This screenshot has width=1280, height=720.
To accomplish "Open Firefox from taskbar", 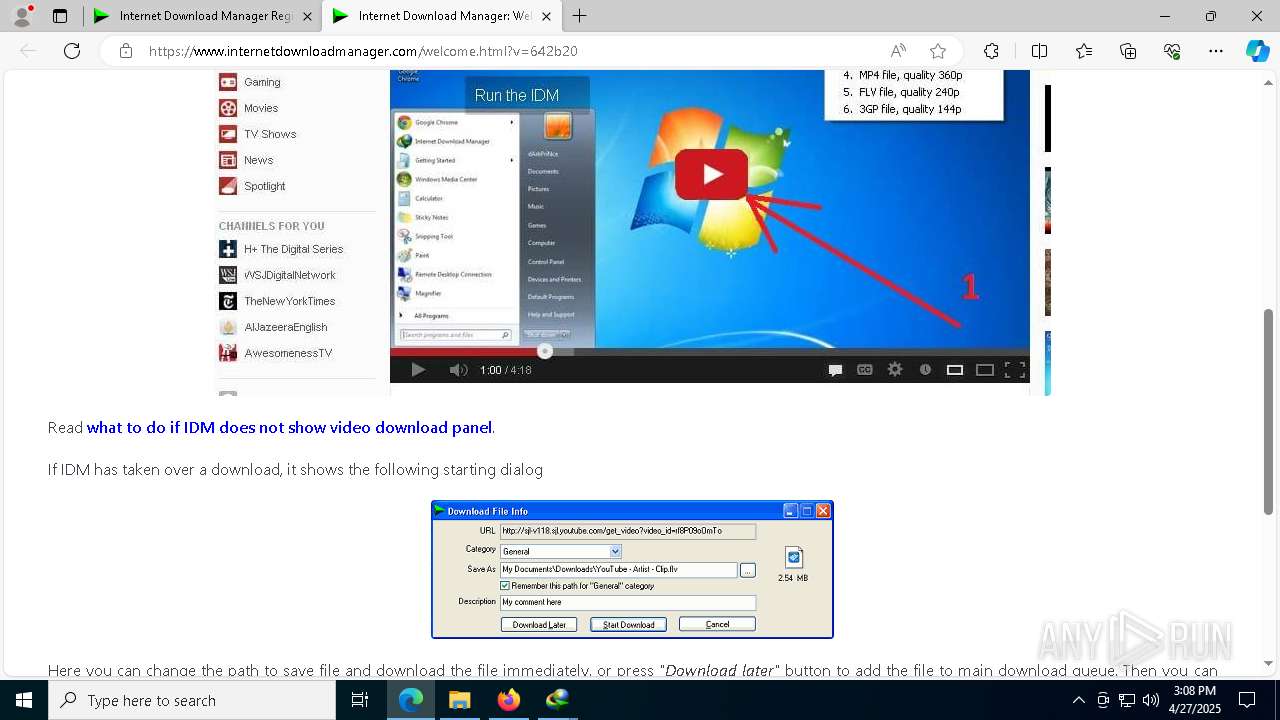I will click(508, 700).
